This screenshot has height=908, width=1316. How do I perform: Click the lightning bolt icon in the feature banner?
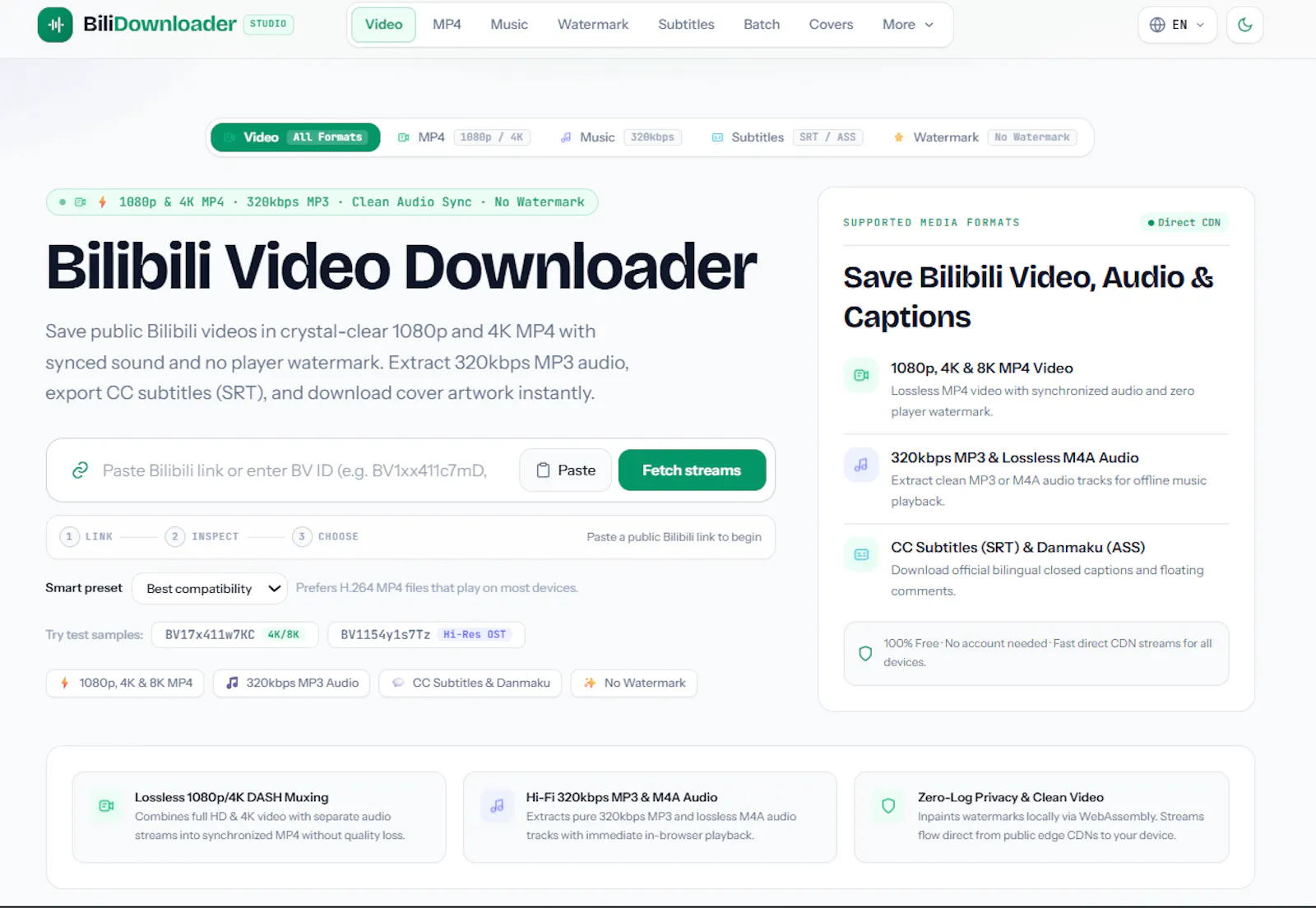(x=103, y=202)
